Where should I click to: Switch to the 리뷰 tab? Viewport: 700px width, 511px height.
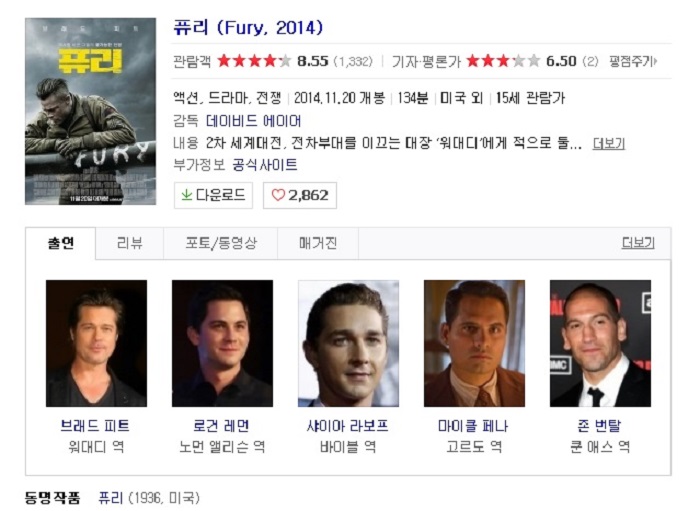pos(129,243)
